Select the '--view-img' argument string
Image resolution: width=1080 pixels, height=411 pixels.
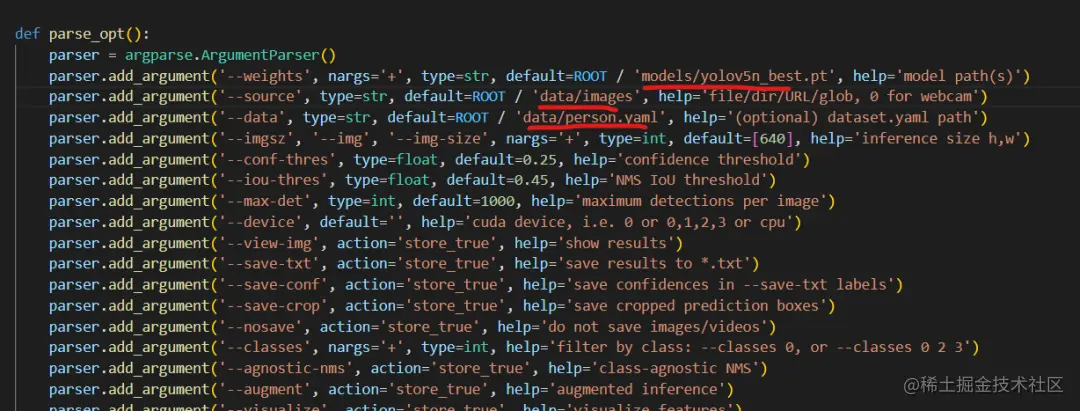(270, 243)
